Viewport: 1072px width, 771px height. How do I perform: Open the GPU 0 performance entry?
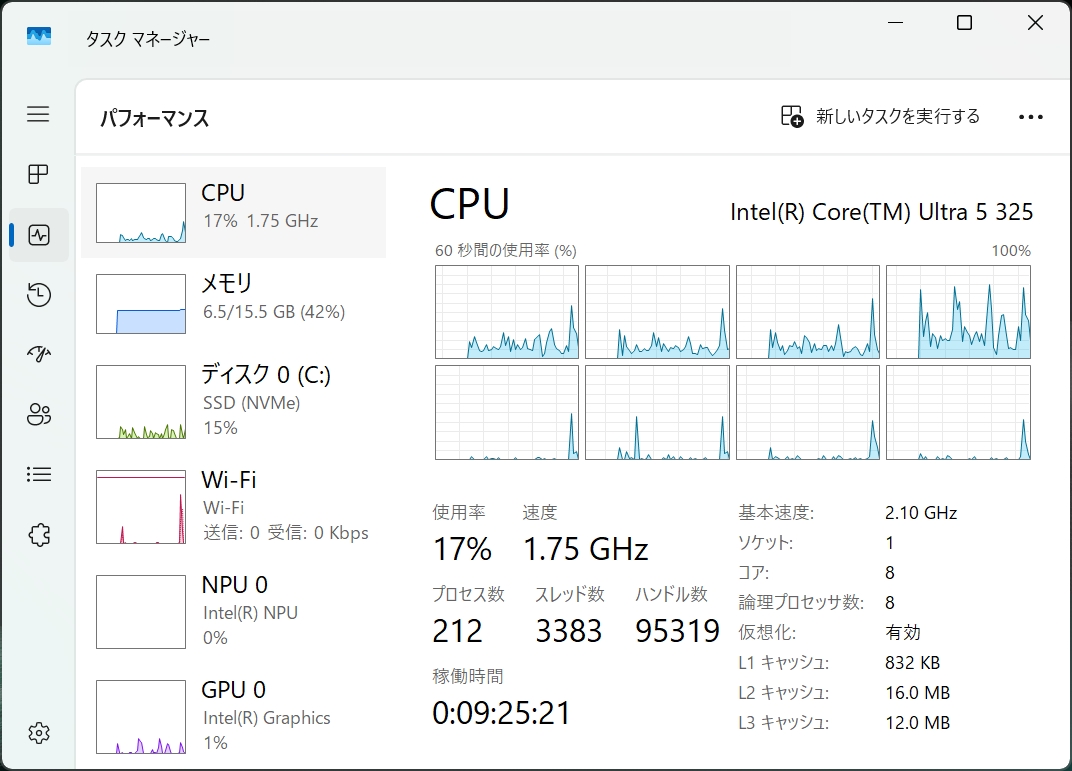233,716
